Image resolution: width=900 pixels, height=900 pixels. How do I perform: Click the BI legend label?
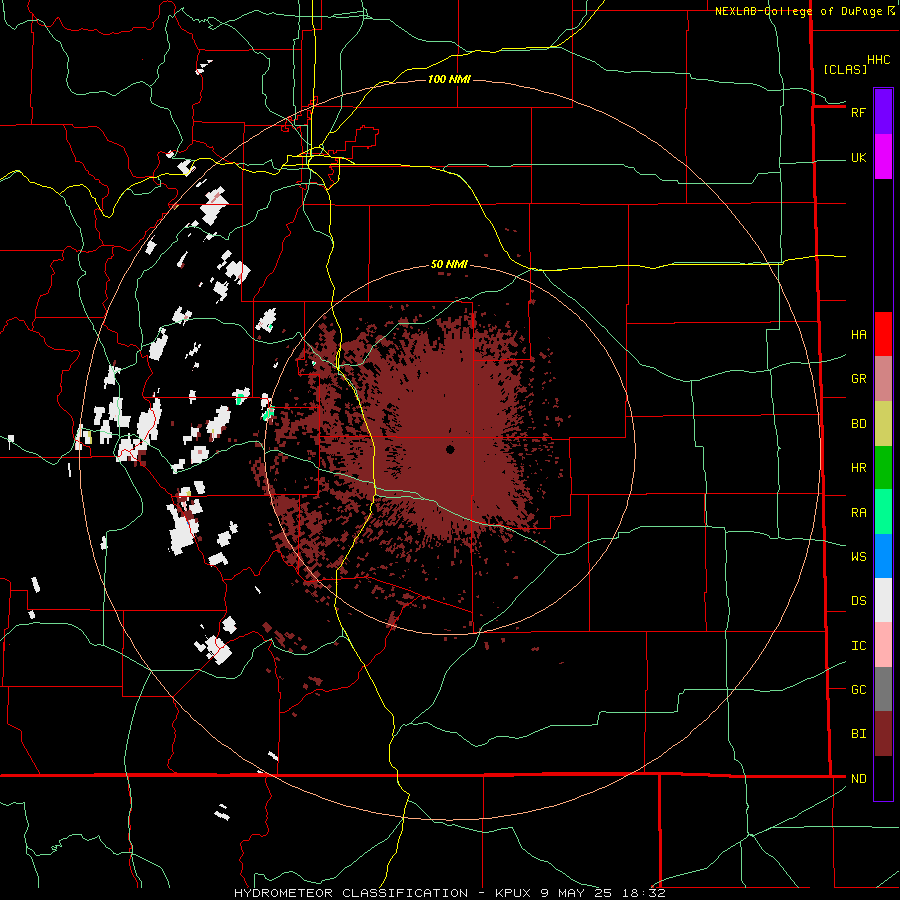(x=858, y=734)
